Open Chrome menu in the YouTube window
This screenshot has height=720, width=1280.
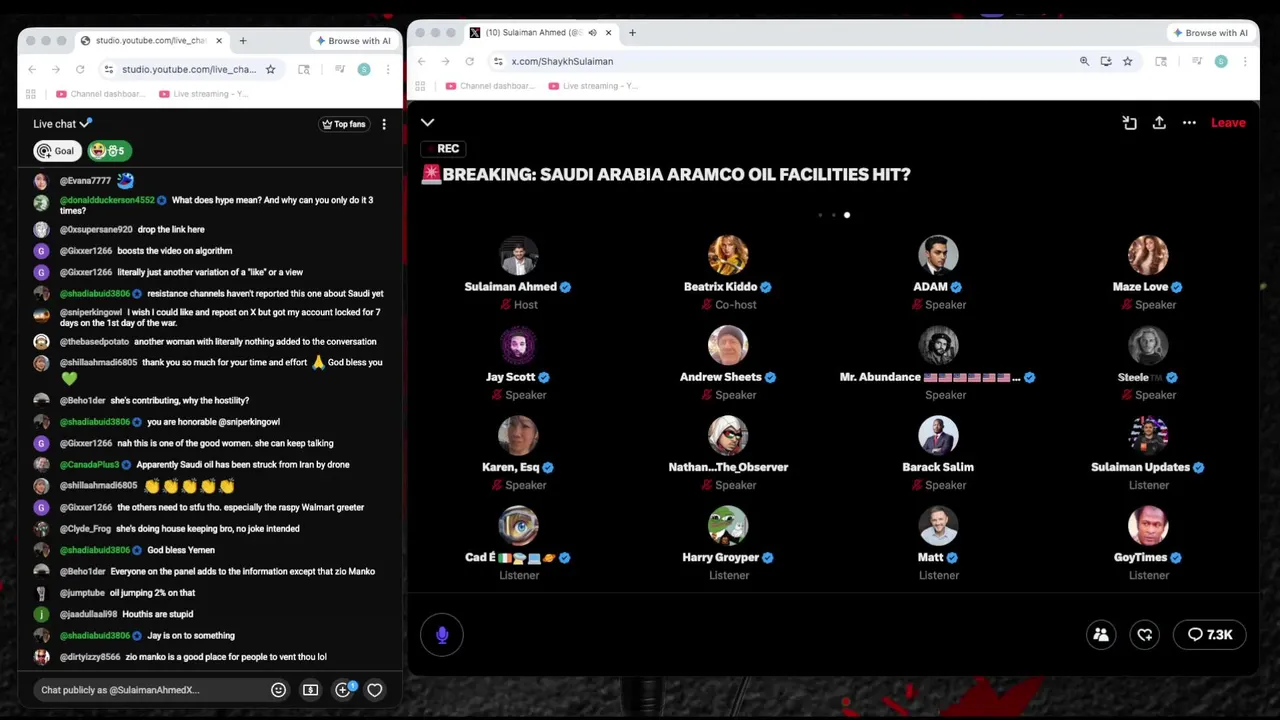[388, 69]
